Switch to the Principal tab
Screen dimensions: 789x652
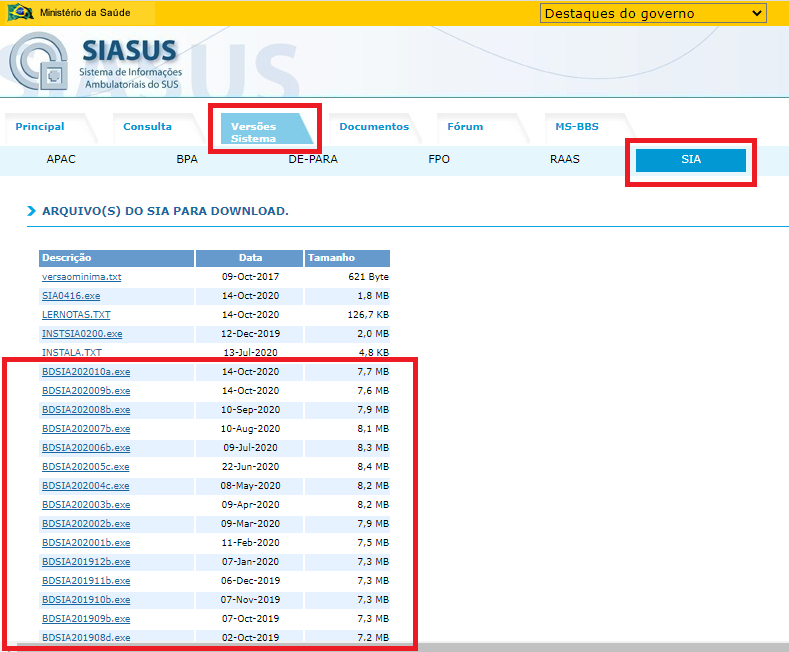[x=40, y=127]
